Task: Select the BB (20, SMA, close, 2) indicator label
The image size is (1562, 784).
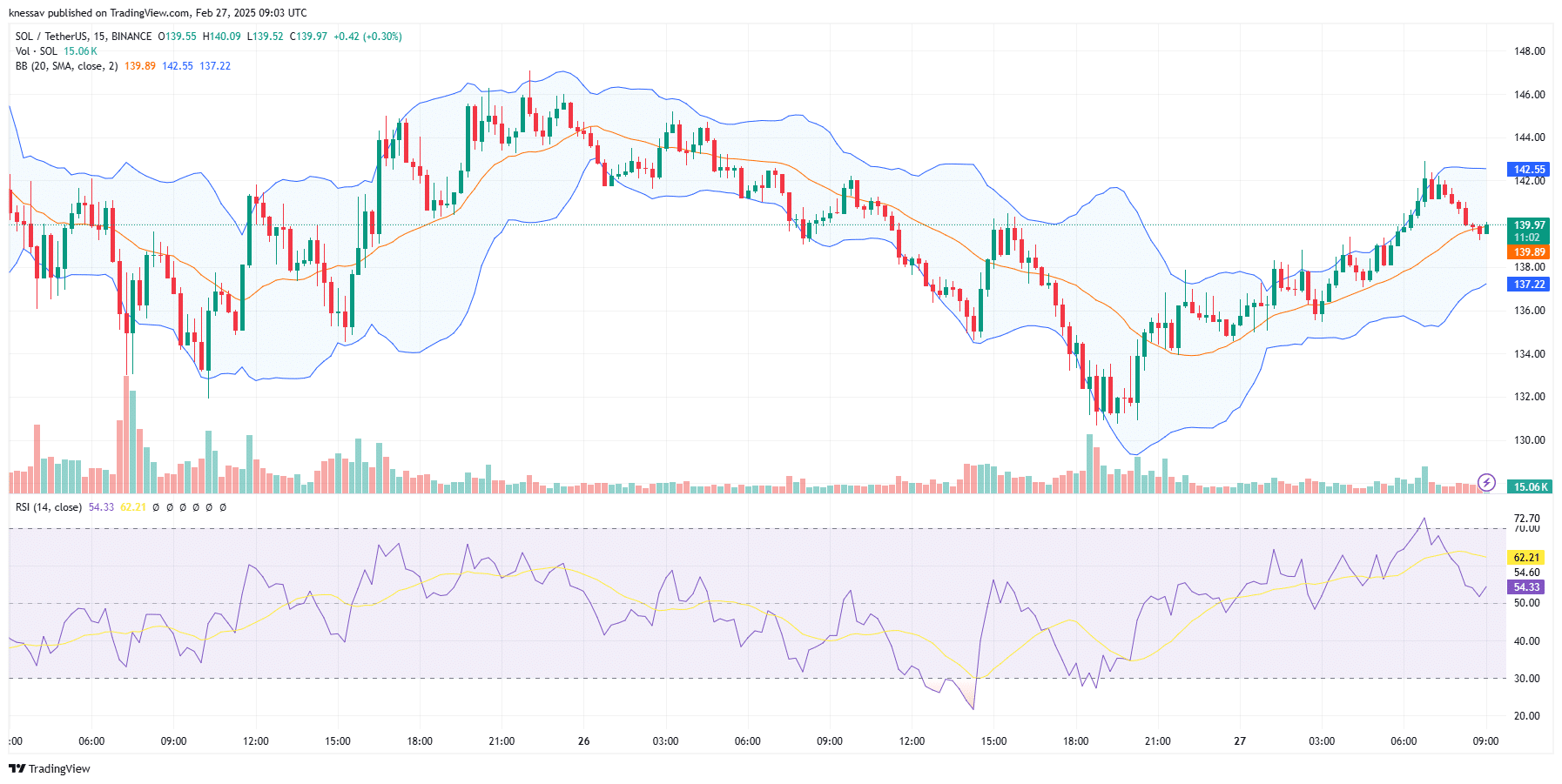Action: point(67,66)
